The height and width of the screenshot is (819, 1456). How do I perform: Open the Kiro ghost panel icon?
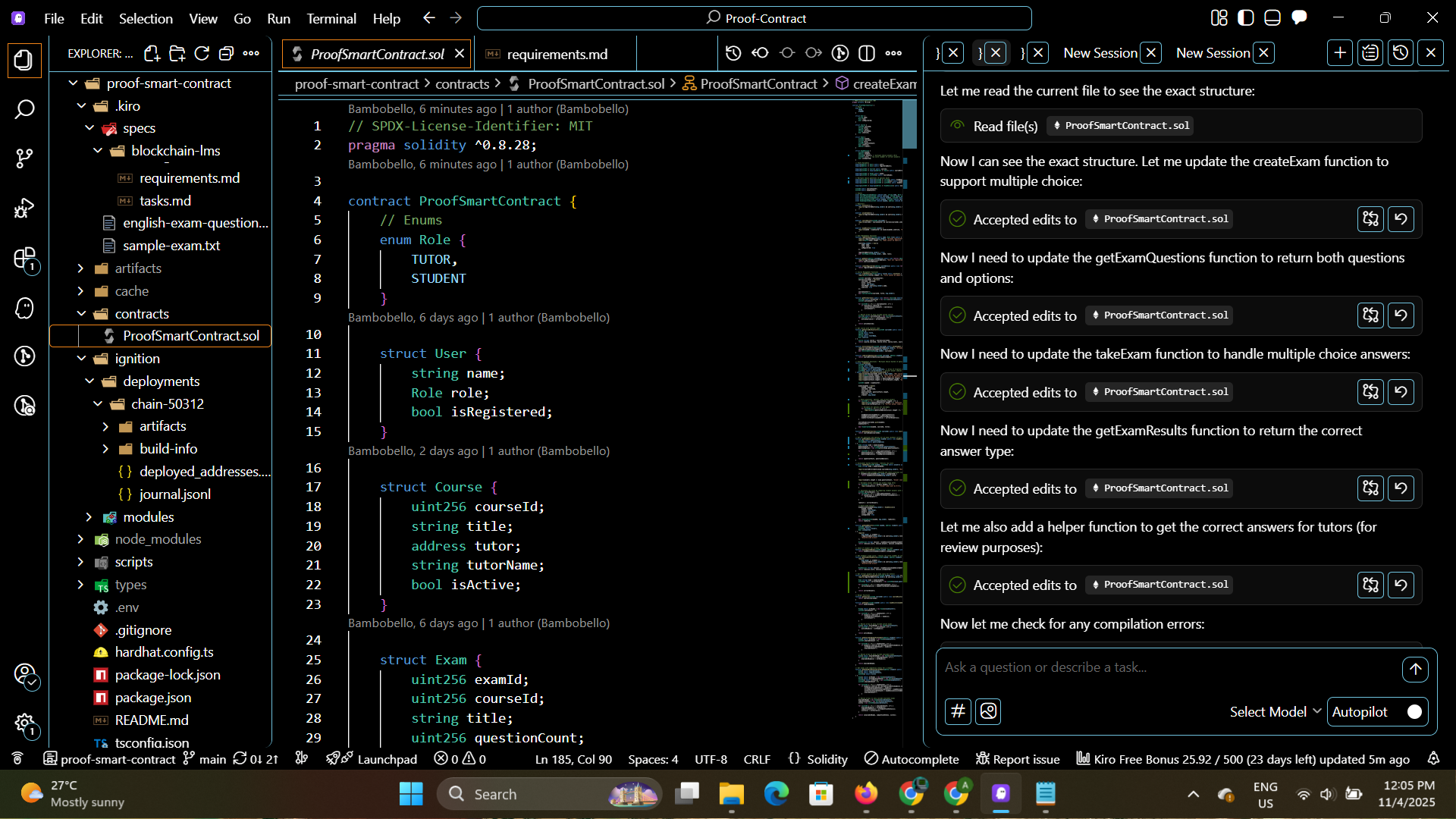[24, 308]
